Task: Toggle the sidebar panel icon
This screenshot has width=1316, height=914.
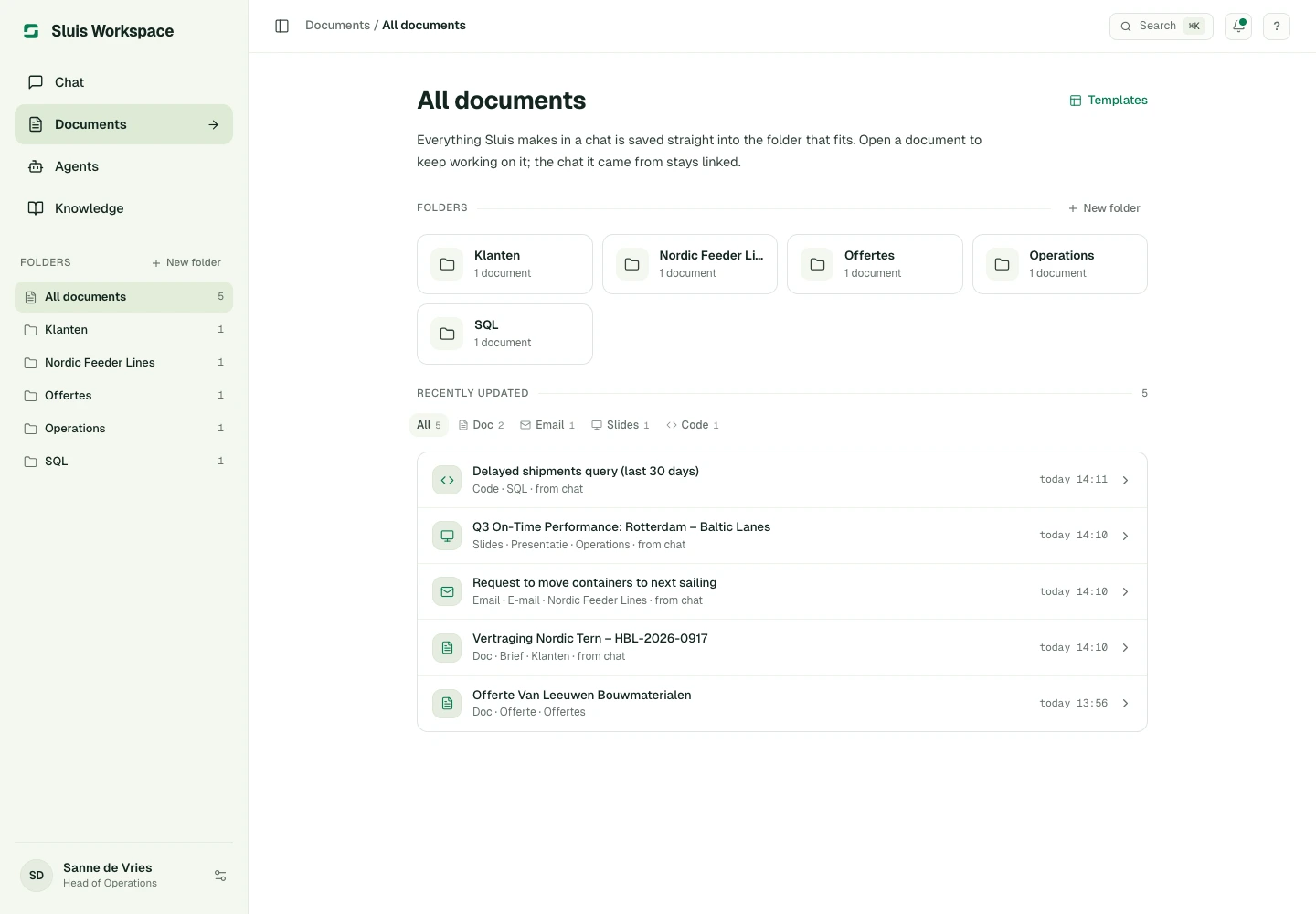Action: [x=282, y=26]
